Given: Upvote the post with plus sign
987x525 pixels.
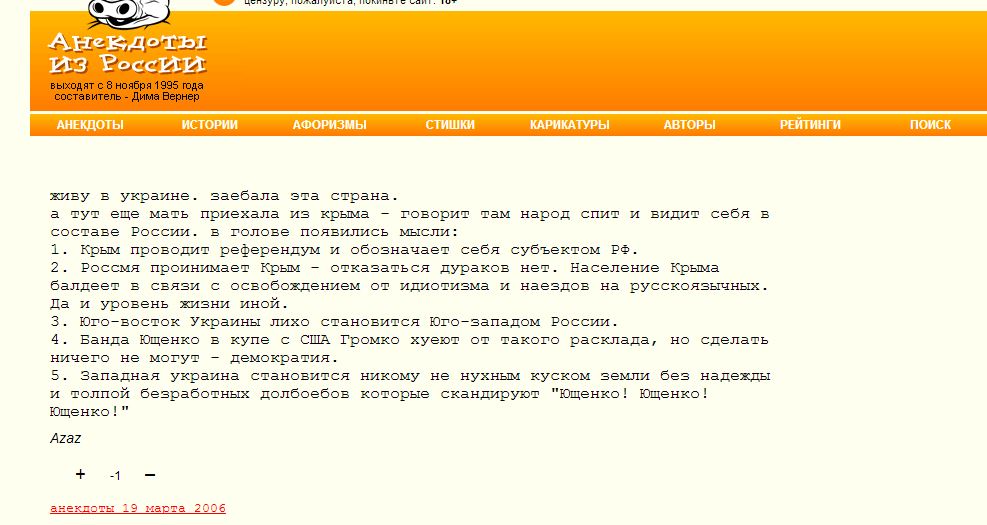Looking at the screenshot, I should [80, 474].
